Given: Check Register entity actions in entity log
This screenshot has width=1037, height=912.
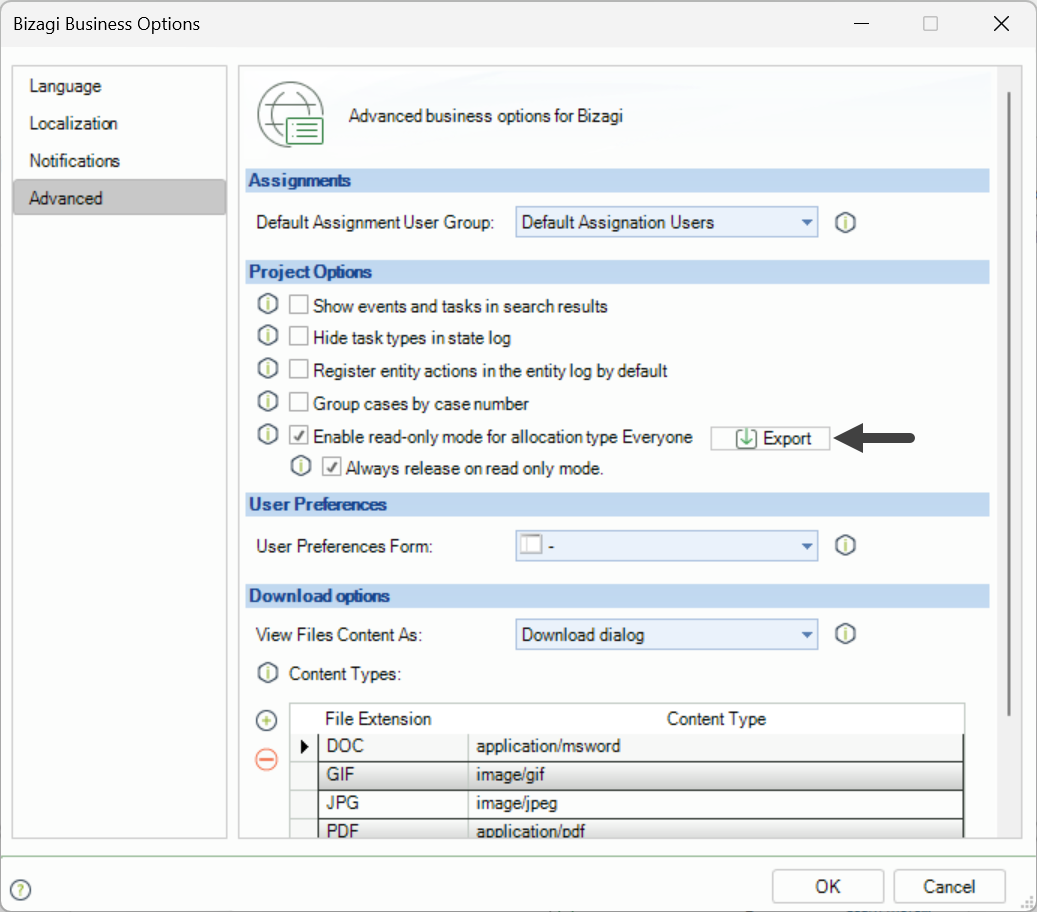Looking at the screenshot, I should pyautogui.click(x=299, y=369).
